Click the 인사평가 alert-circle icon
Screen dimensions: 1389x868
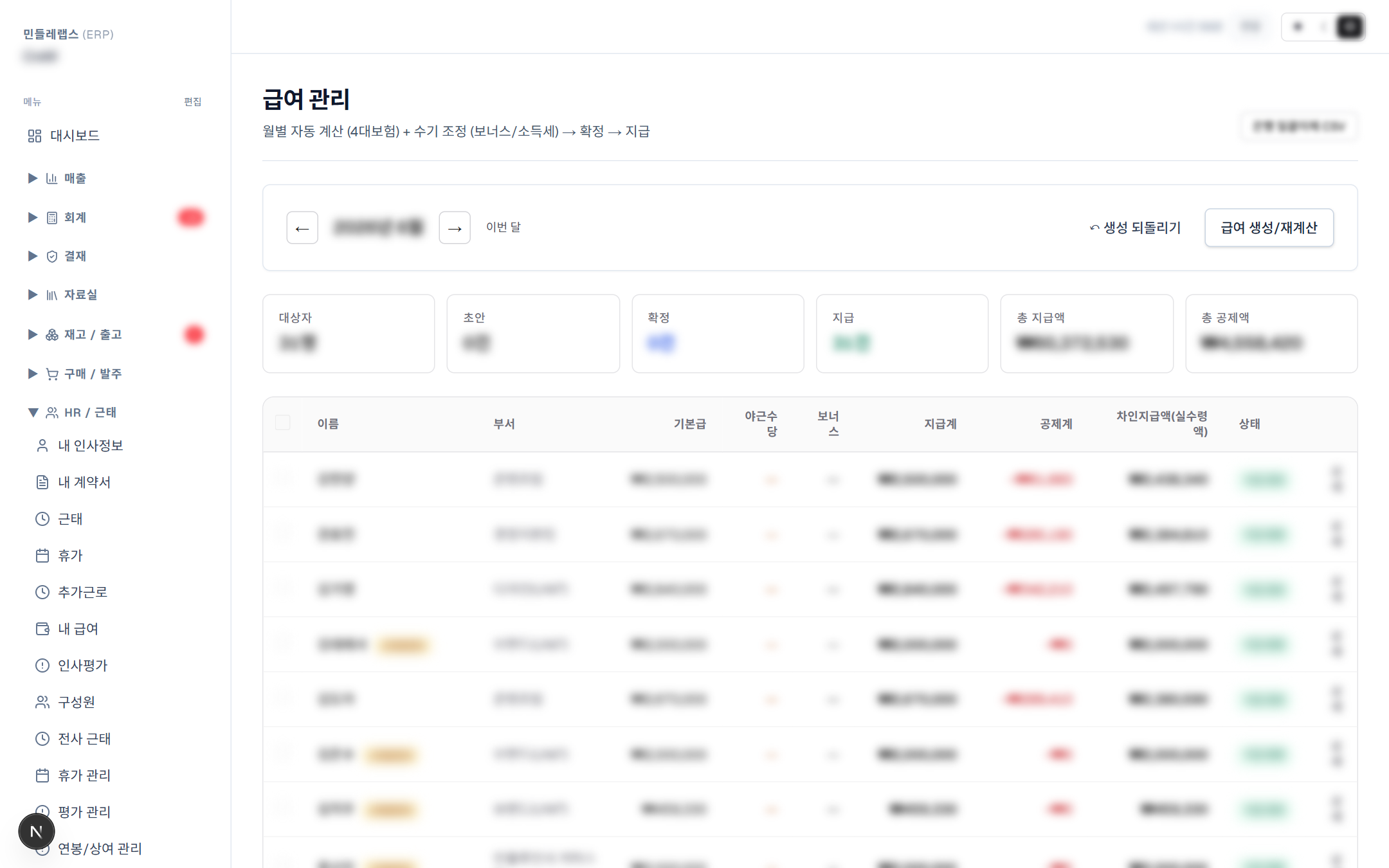coord(42,665)
